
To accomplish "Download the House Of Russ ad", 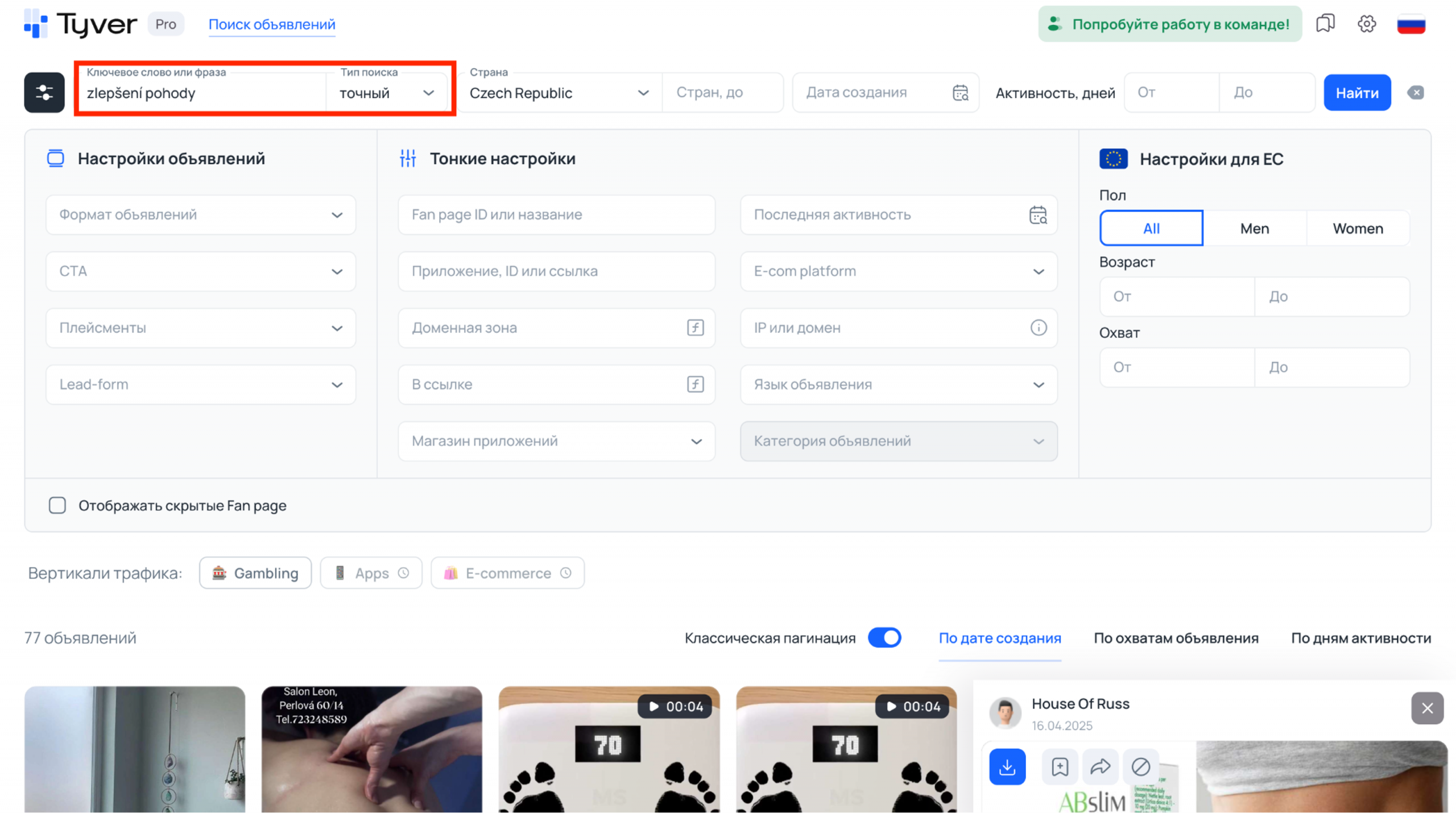I will coord(1007,766).
